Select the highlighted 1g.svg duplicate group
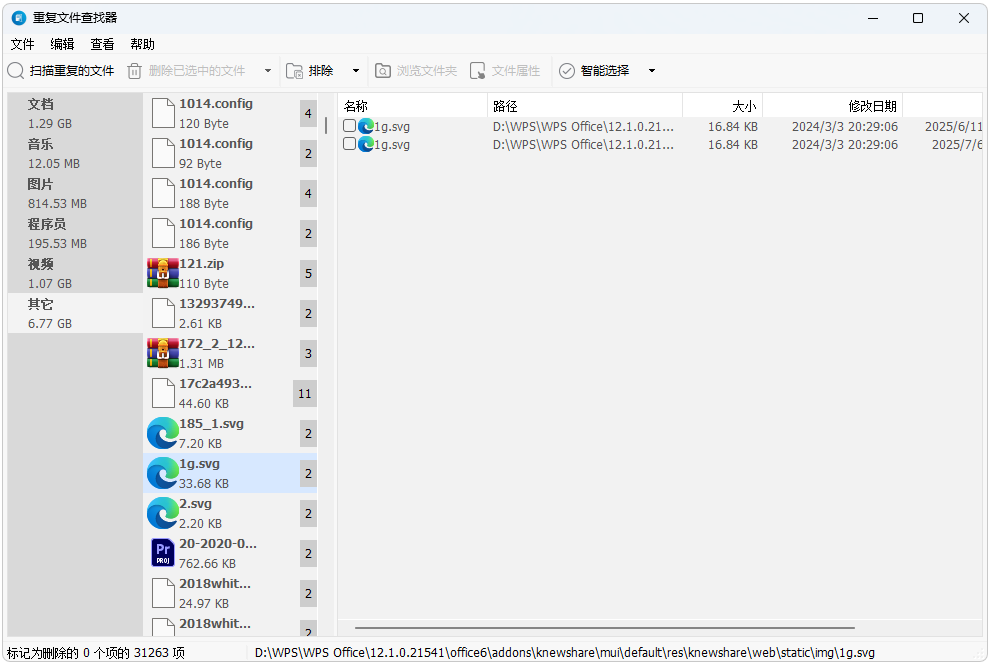This screenshot has height=665, width=991. click(x=230, y=473)
